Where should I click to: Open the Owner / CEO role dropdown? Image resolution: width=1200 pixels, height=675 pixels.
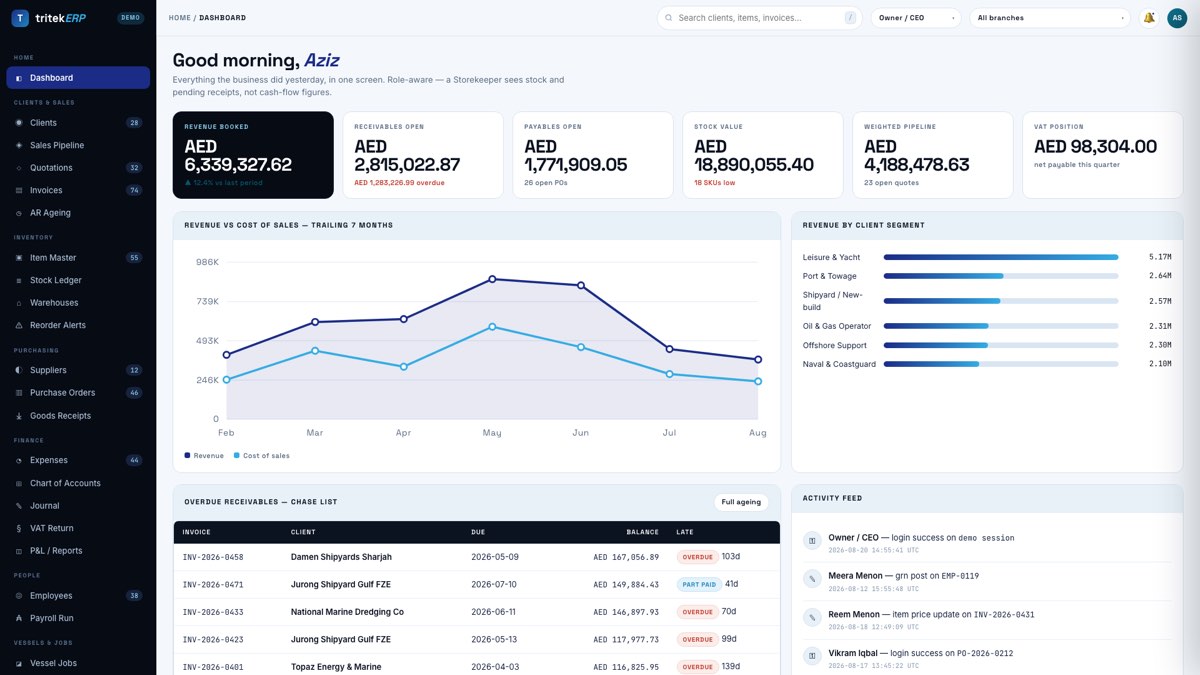[x=916, y=18]
